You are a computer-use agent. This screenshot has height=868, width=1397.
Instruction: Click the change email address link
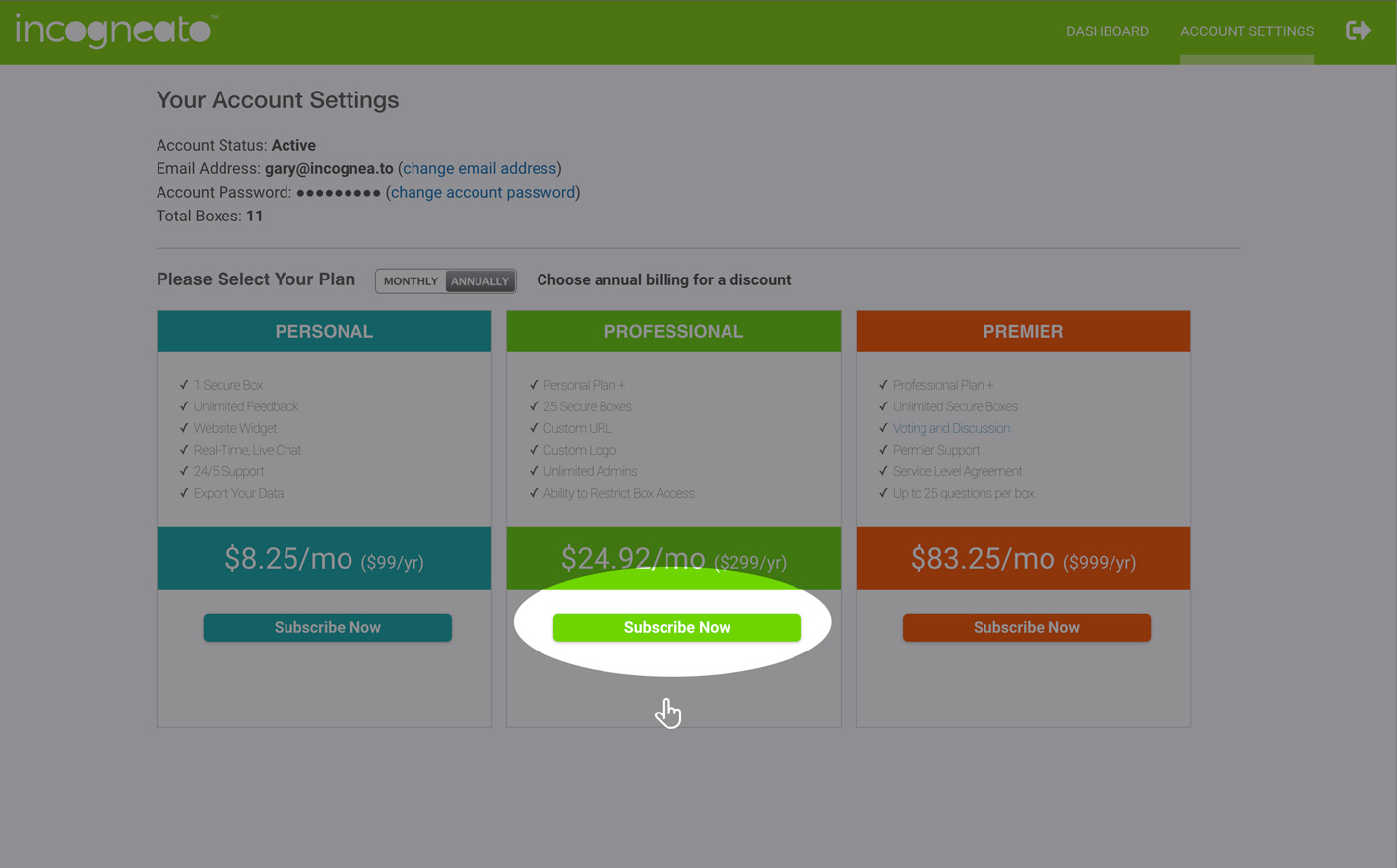479,169
